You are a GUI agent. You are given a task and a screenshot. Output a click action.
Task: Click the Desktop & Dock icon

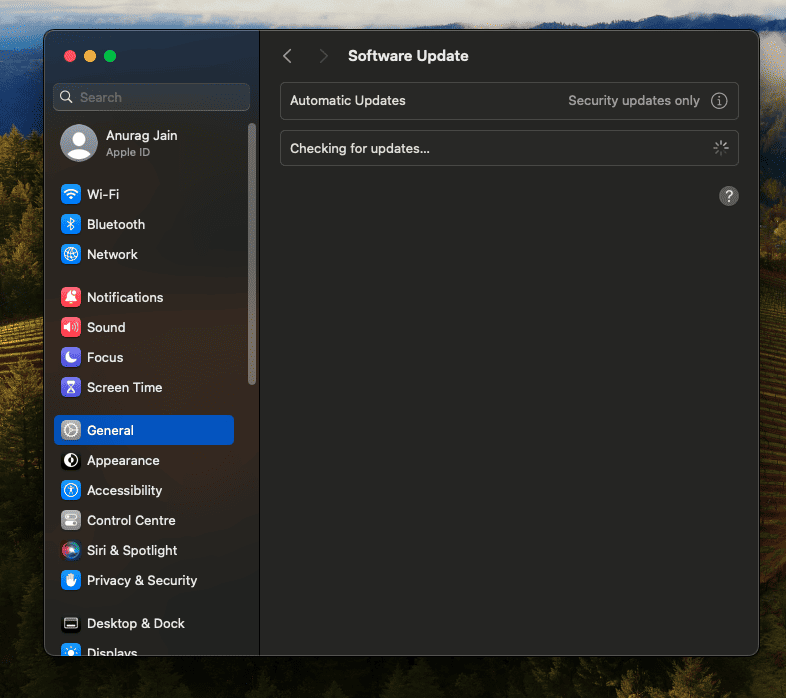click(x=71, y=623)
